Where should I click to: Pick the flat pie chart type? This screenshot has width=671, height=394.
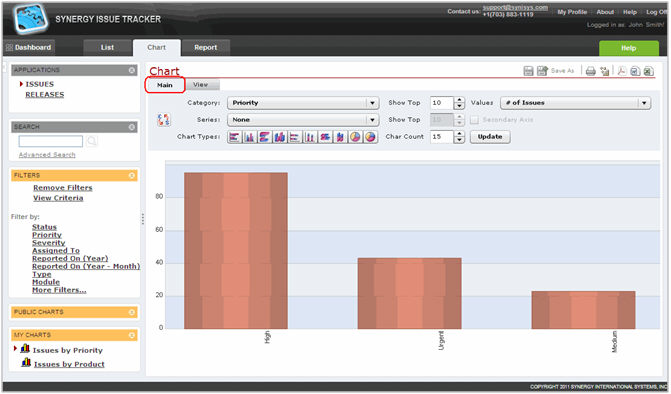pyautogui.click(x=355, y=137)
